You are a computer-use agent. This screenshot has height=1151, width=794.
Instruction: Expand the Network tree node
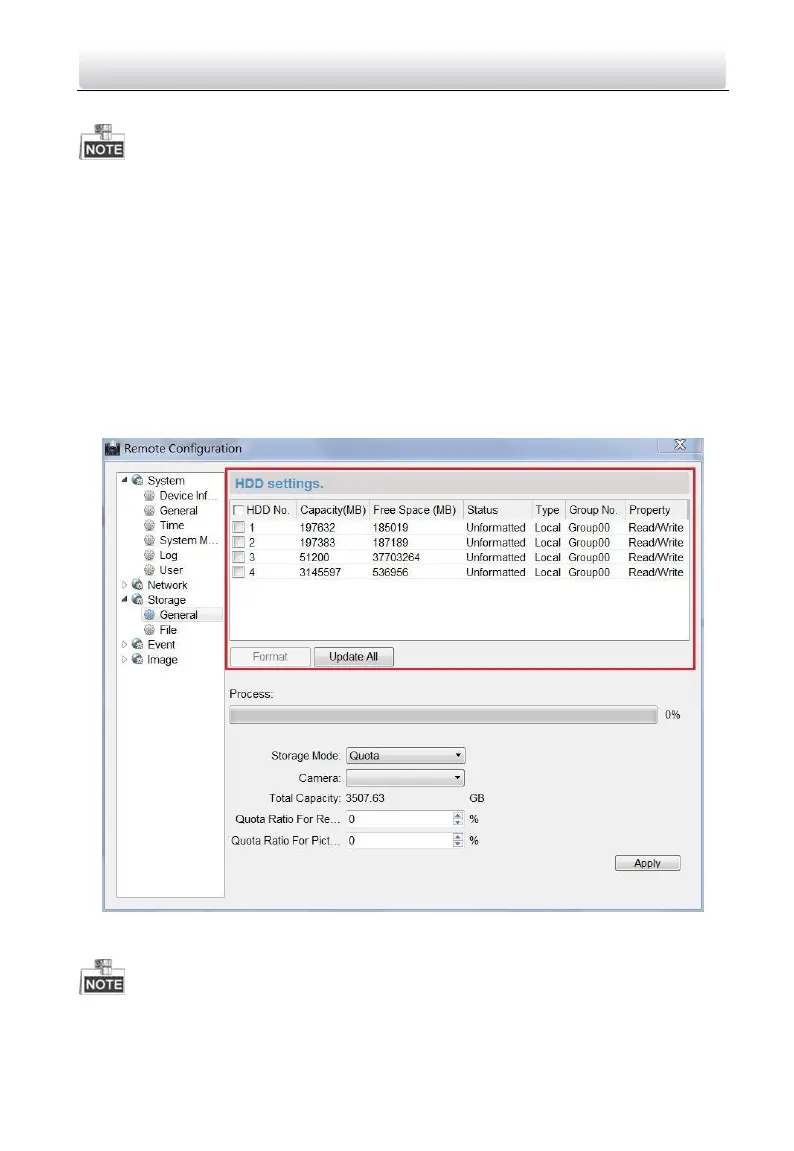click(x=124, y=585)
